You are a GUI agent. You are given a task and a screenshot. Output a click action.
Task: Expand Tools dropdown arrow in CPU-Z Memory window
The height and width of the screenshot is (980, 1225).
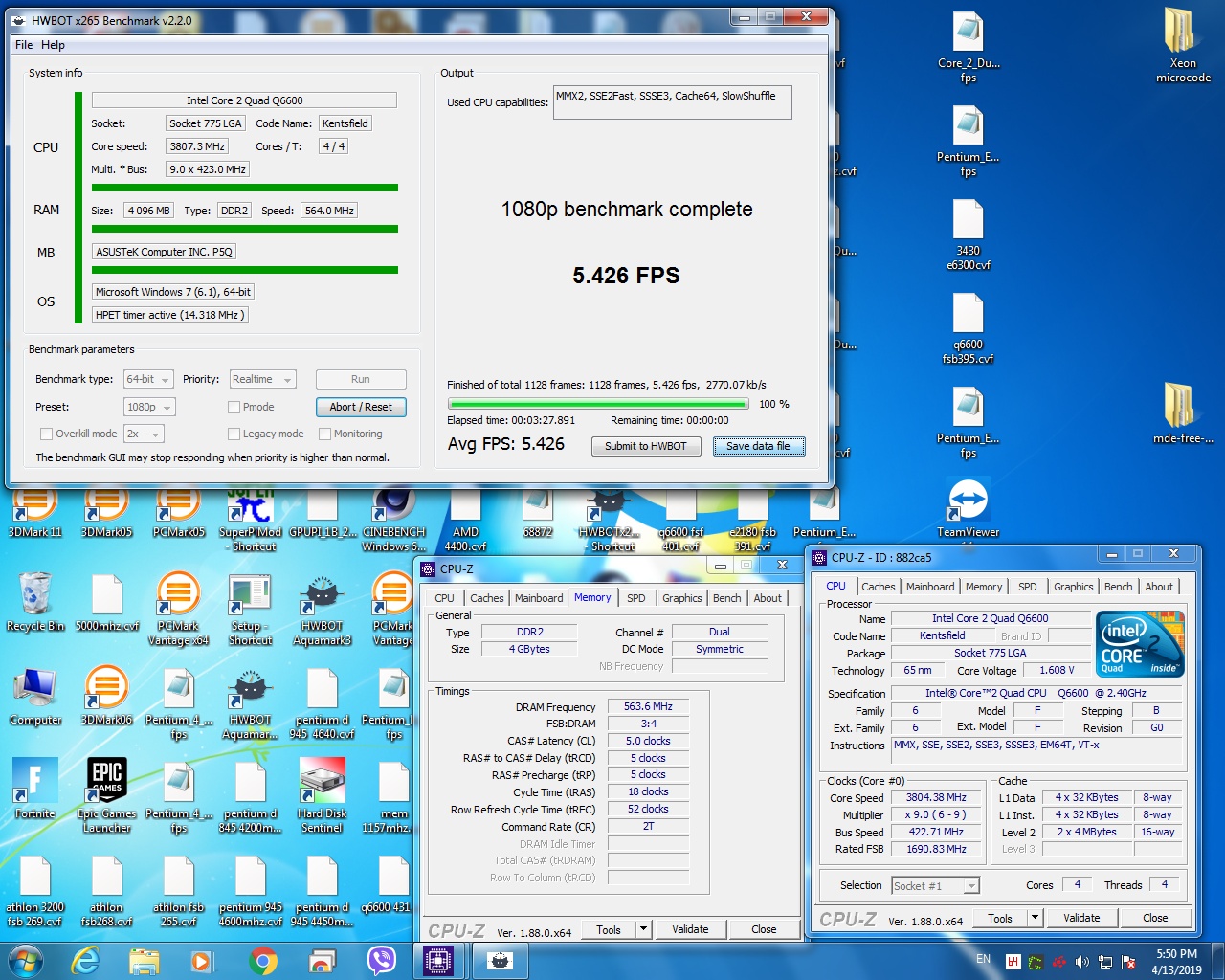pyautogui.click(x=643, y=929)
